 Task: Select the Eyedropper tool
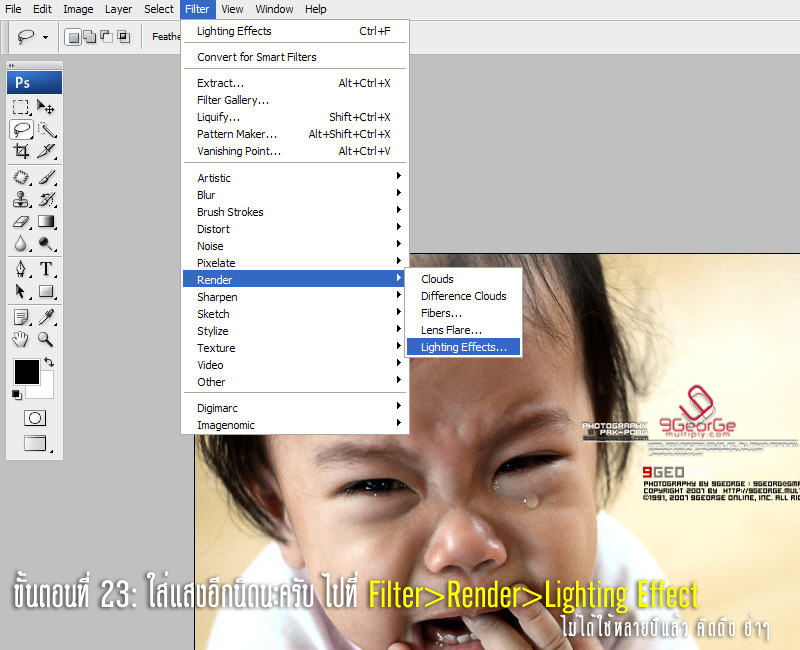tap(46, 317)
